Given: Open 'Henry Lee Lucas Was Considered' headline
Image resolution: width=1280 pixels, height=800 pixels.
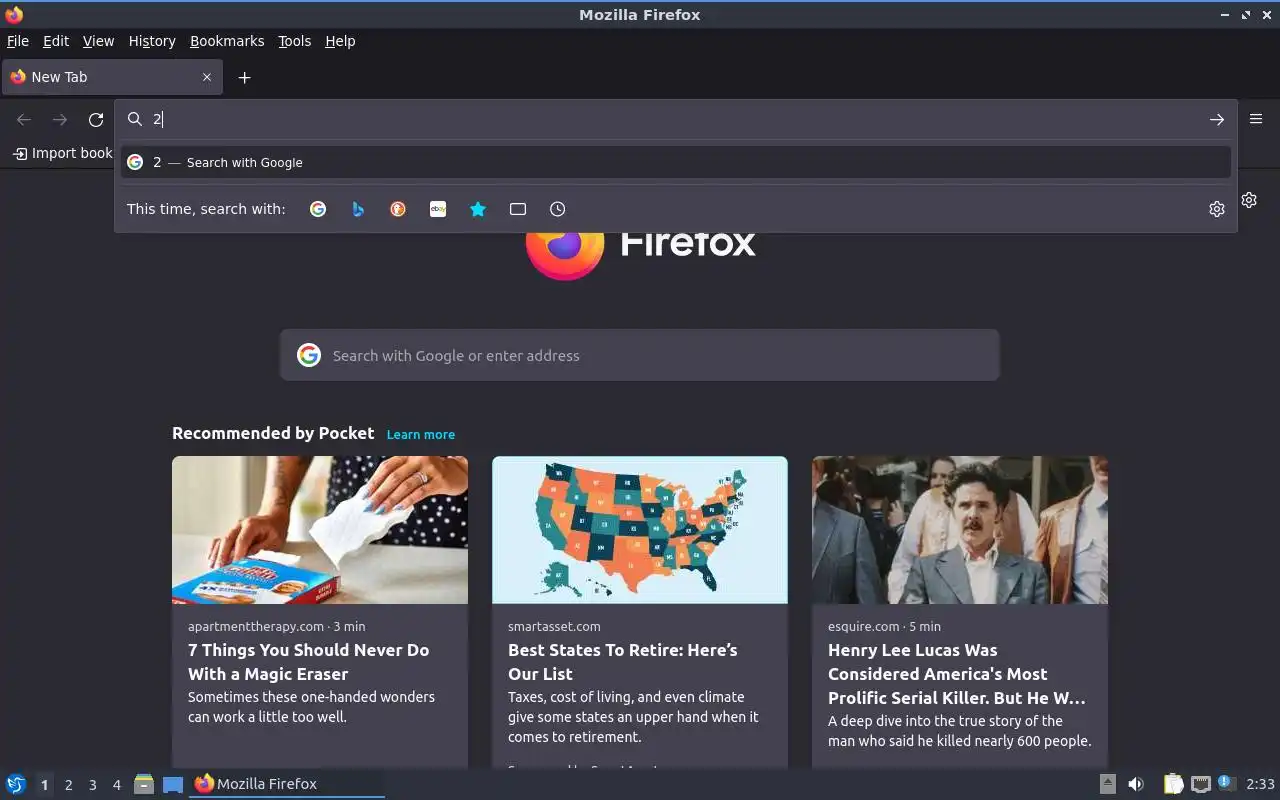Looking at the screenshot, I should (957, 674).
